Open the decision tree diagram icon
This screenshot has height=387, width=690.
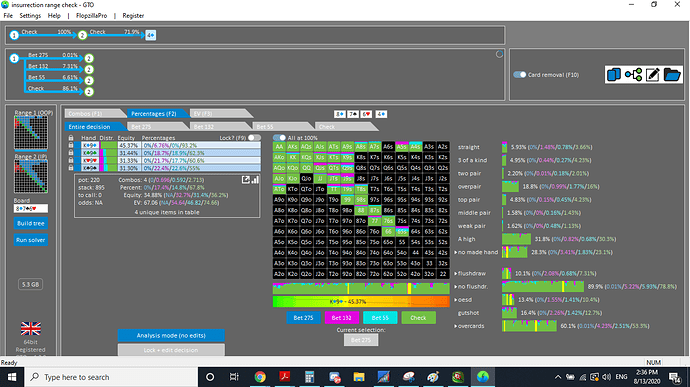(633, 75)
